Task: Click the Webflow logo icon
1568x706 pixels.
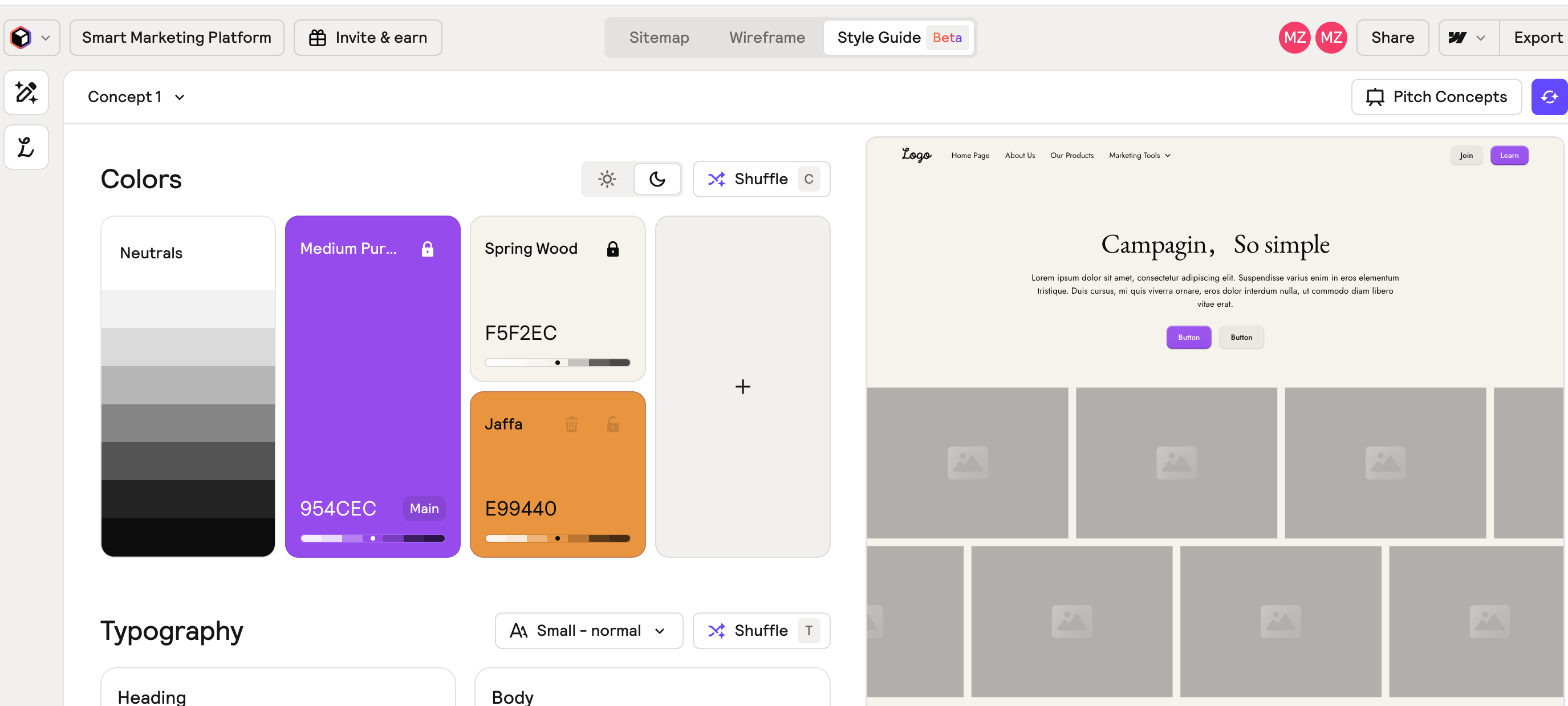Action: pyautogui.click(x=1457, y=38)
